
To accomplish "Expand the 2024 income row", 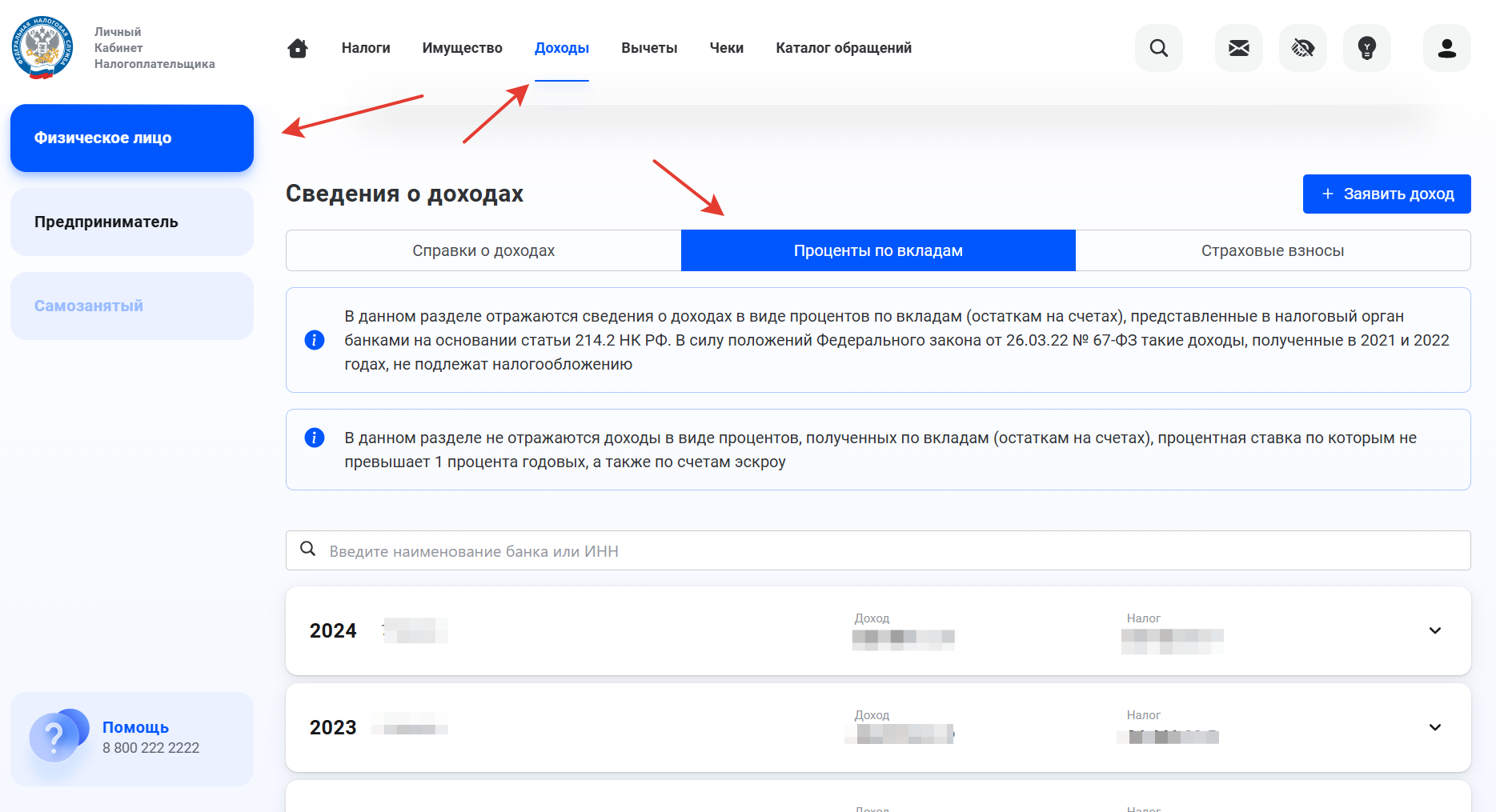I will 1434,630.
